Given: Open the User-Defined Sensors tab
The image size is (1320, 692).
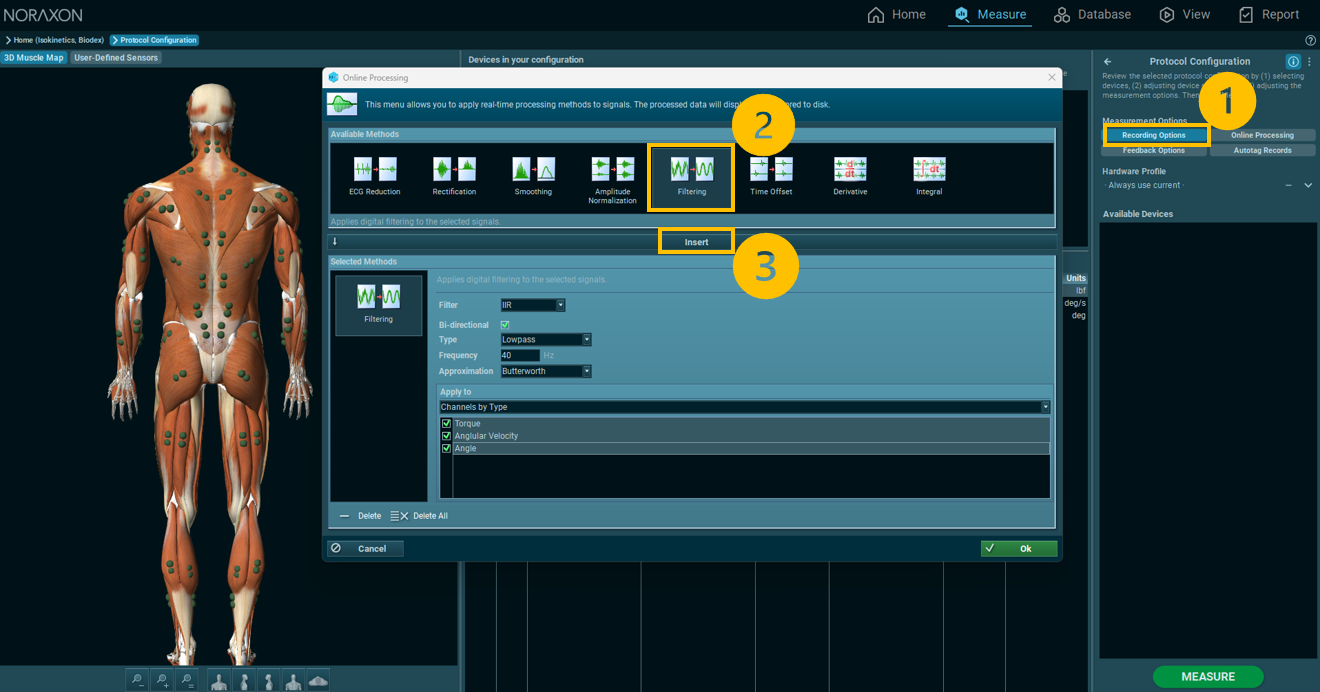Looking at the screenshot, I should (116, 58).
